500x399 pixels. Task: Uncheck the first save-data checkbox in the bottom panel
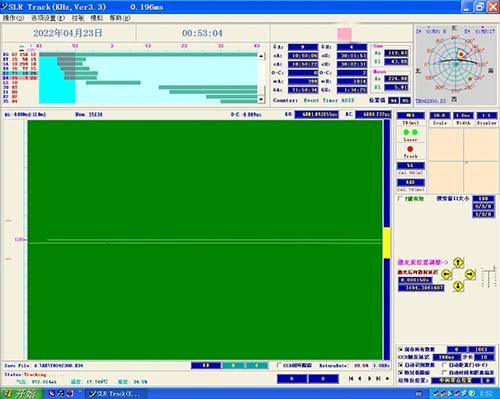pos(400,349)
